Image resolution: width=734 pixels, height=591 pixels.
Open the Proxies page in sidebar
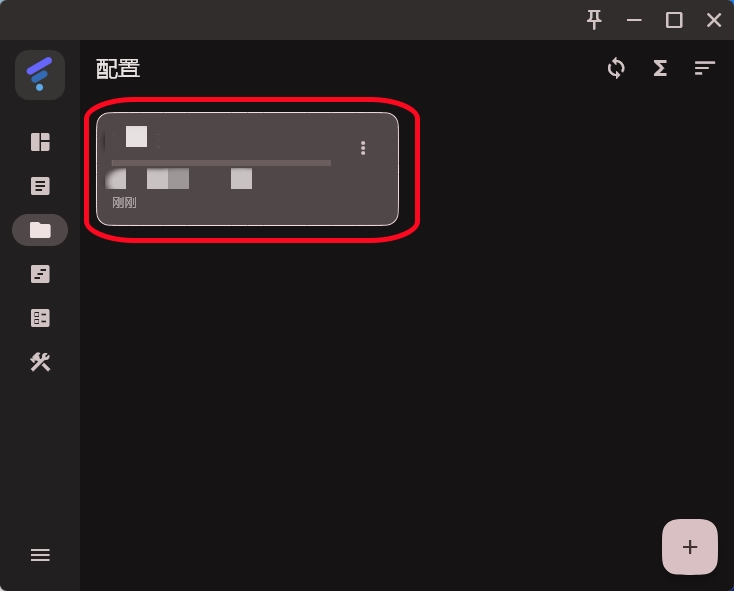(x=40, y=186)
